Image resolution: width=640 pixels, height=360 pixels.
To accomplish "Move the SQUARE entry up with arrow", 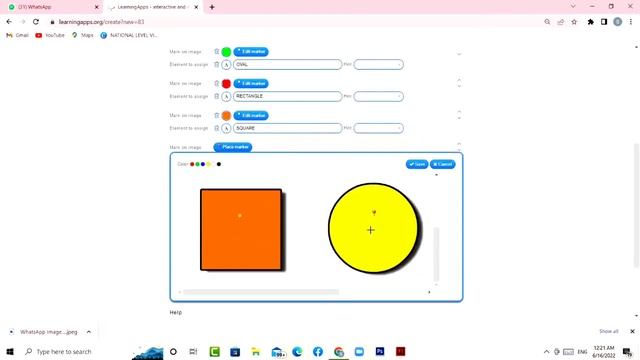I will [x=459, y=112].
